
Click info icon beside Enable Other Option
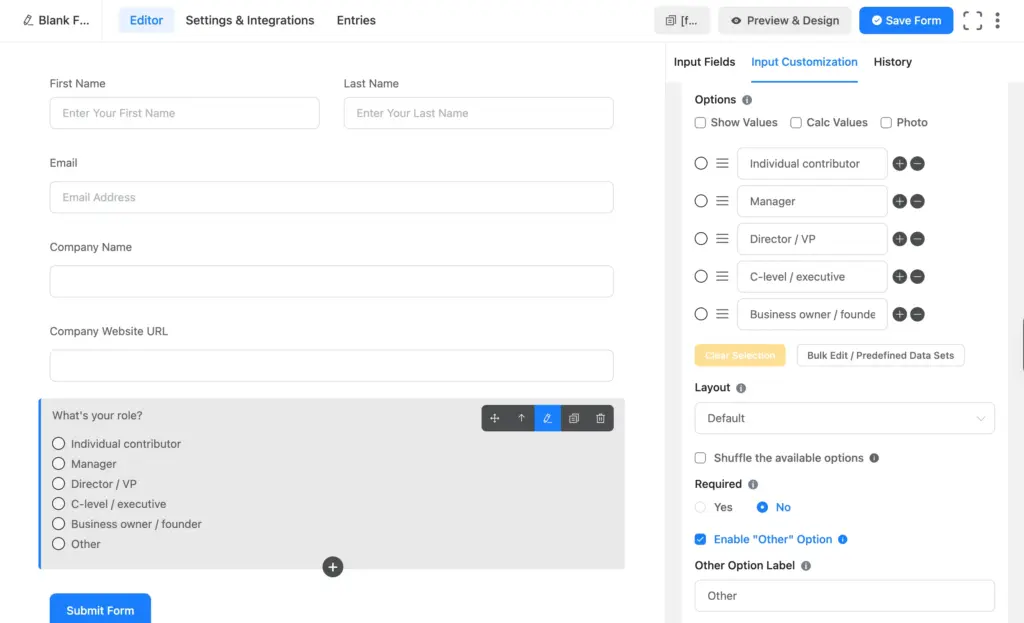(842, 539)
